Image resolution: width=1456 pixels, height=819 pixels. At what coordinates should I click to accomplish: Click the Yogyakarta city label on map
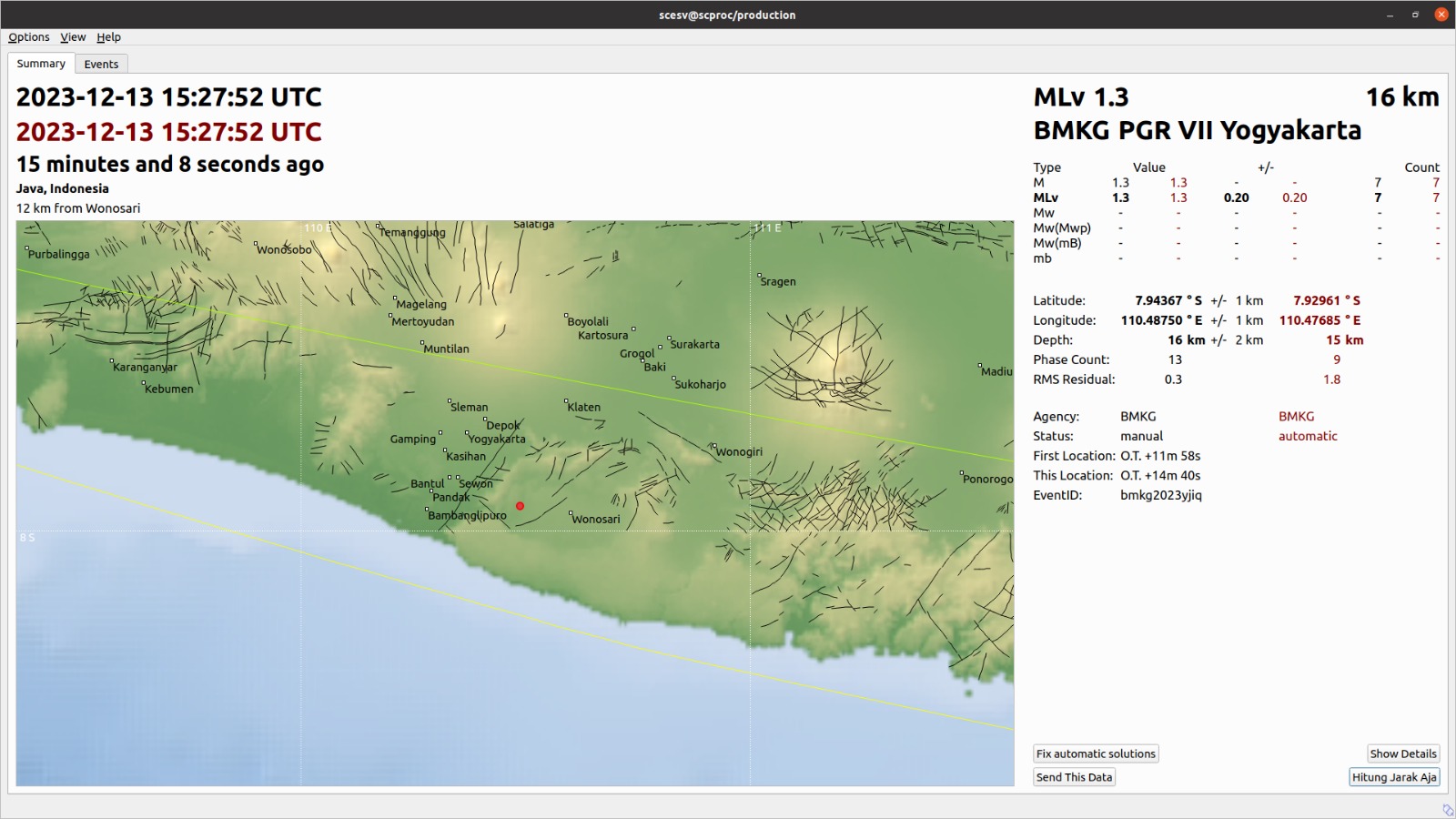tap(497, 439)
